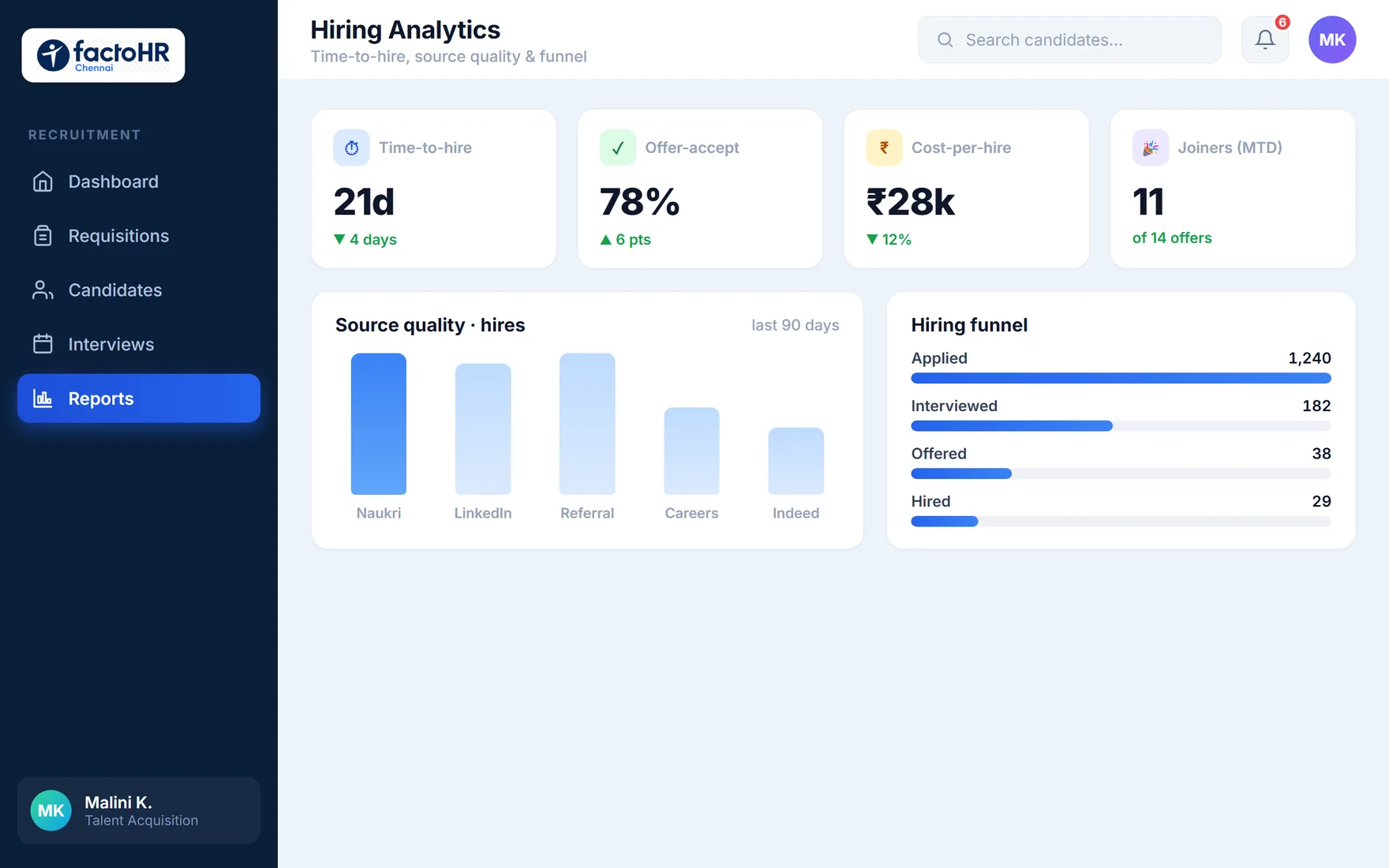This screenshot has width=1389, height=868.
Task: Click the Candidates people icon
Action: (x=43, y=290)
